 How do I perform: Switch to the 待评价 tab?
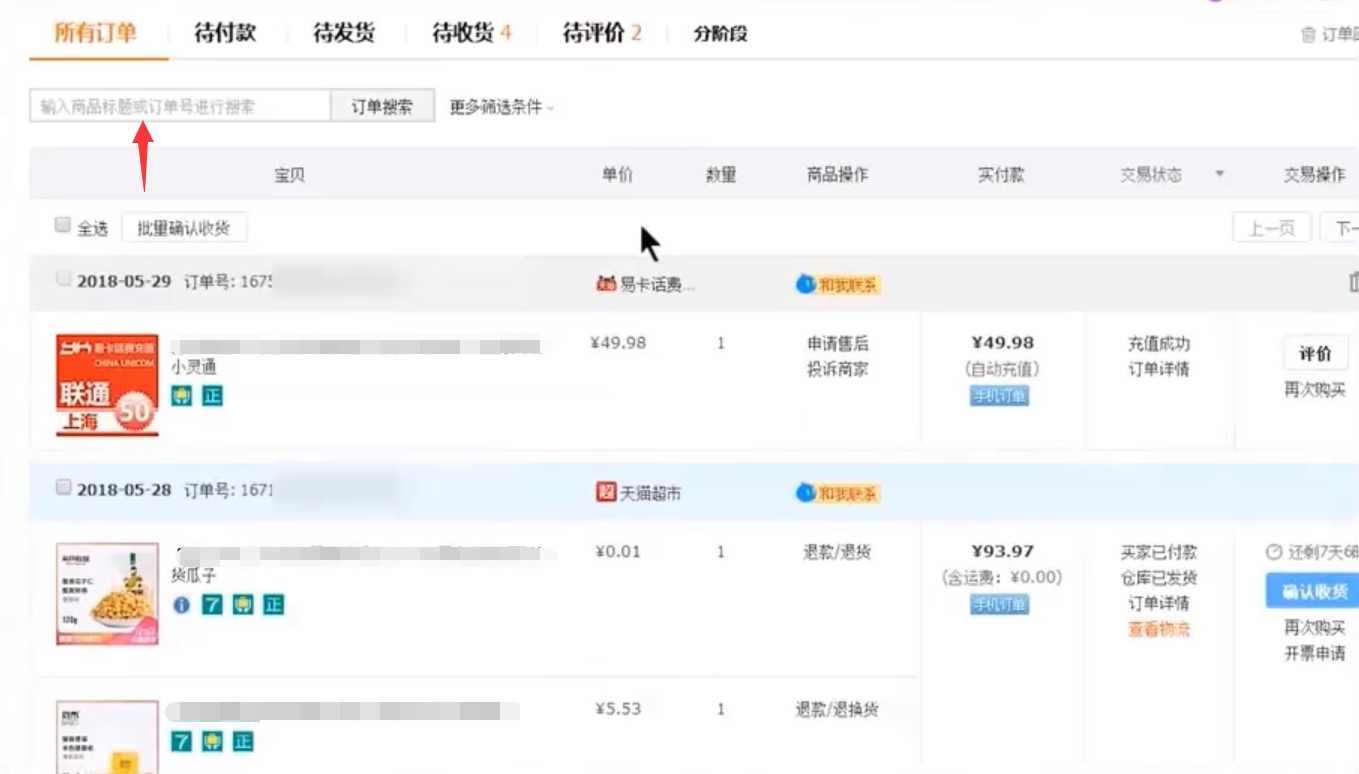coord(601,33)
